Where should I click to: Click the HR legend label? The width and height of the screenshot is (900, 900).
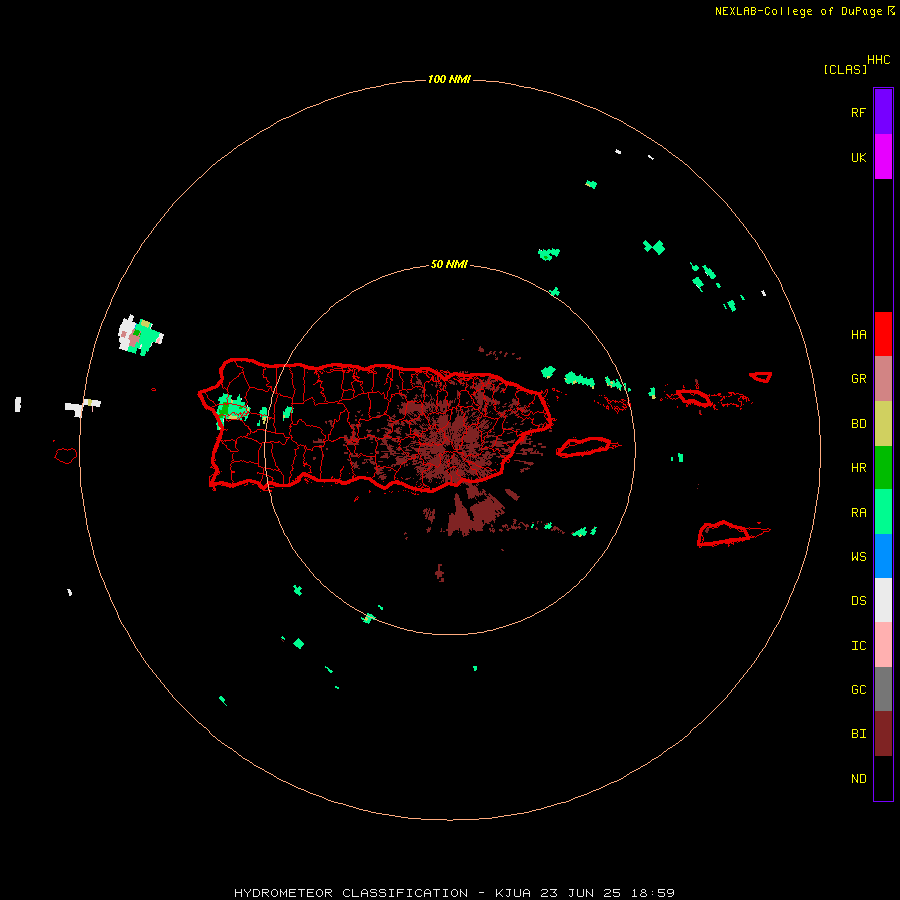(858, 468)
